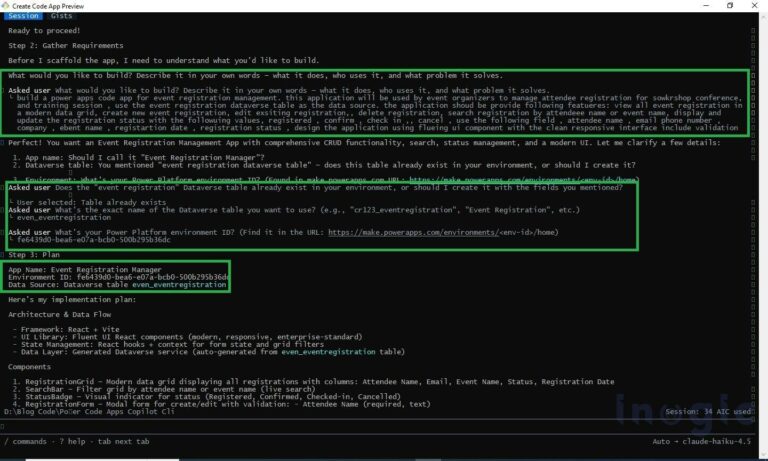Click 'Session: 34 AIC used' status text
This screenshot has height=461, width=768.
pos(707,412)
